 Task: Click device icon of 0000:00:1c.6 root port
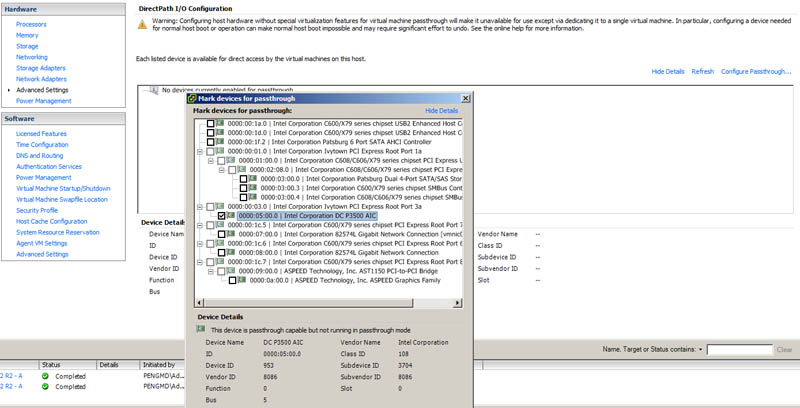pos(220,243)
